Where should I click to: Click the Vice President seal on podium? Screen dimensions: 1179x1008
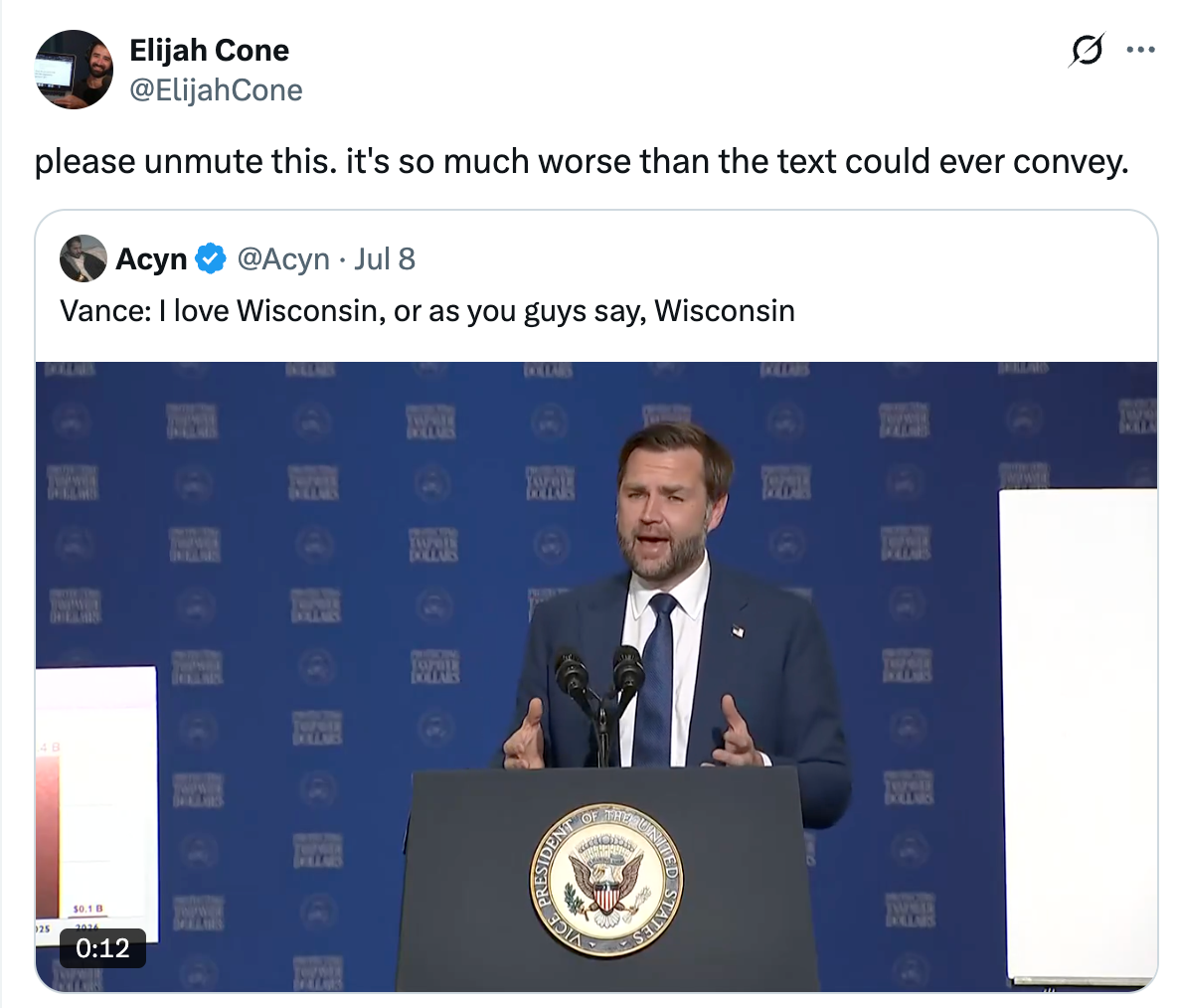click(x=606, y=880)
